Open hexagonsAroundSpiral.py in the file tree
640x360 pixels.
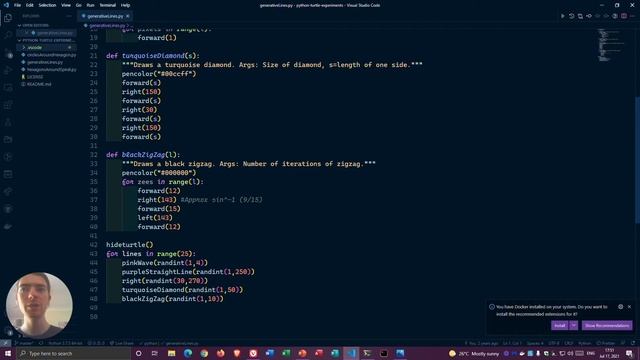click(51, 70)
